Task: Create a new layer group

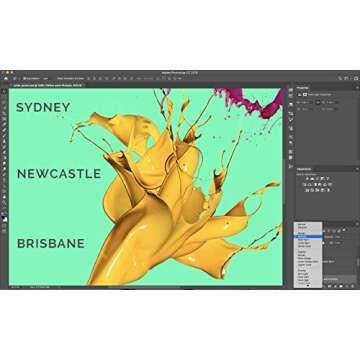Action: 341,286
